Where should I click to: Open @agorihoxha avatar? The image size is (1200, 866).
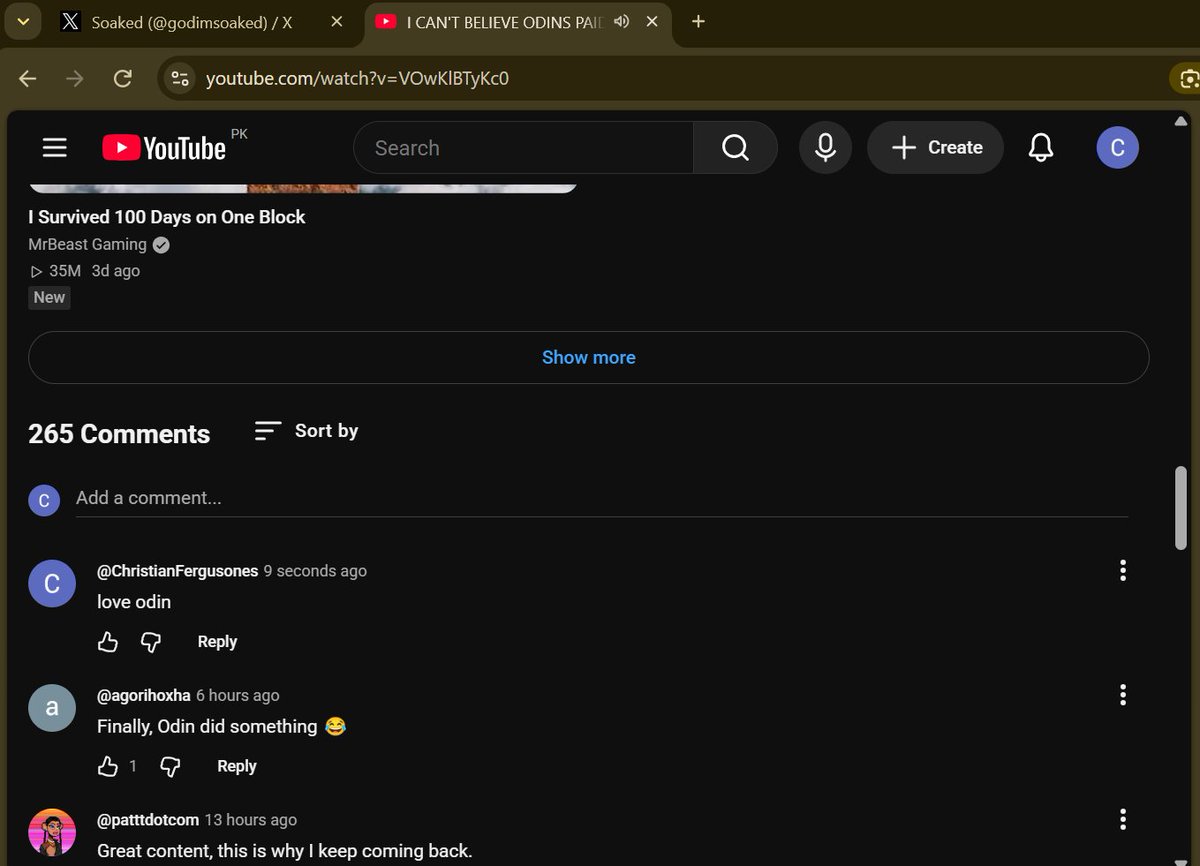(52, 710)
